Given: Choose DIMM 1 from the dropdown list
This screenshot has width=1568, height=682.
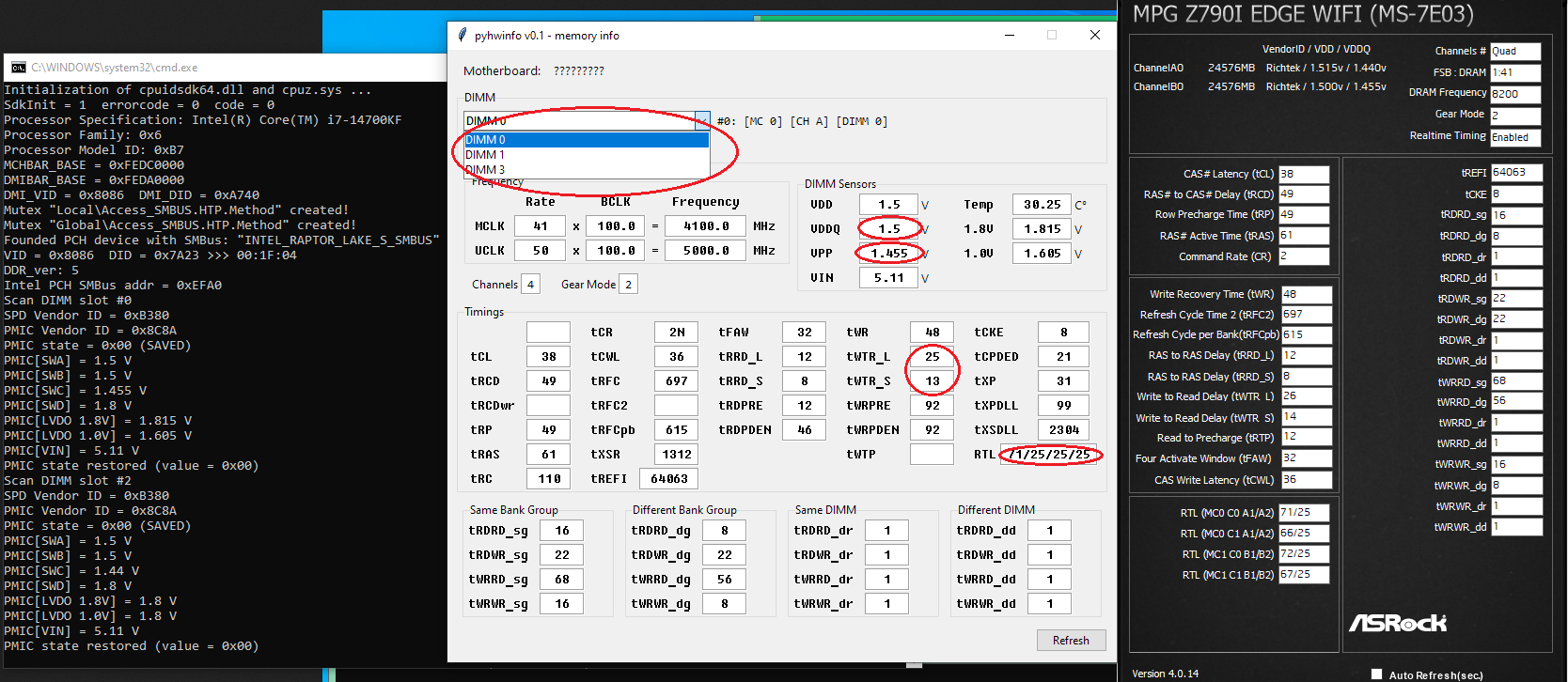Looking at the screenshot, I should coord(587,155).
